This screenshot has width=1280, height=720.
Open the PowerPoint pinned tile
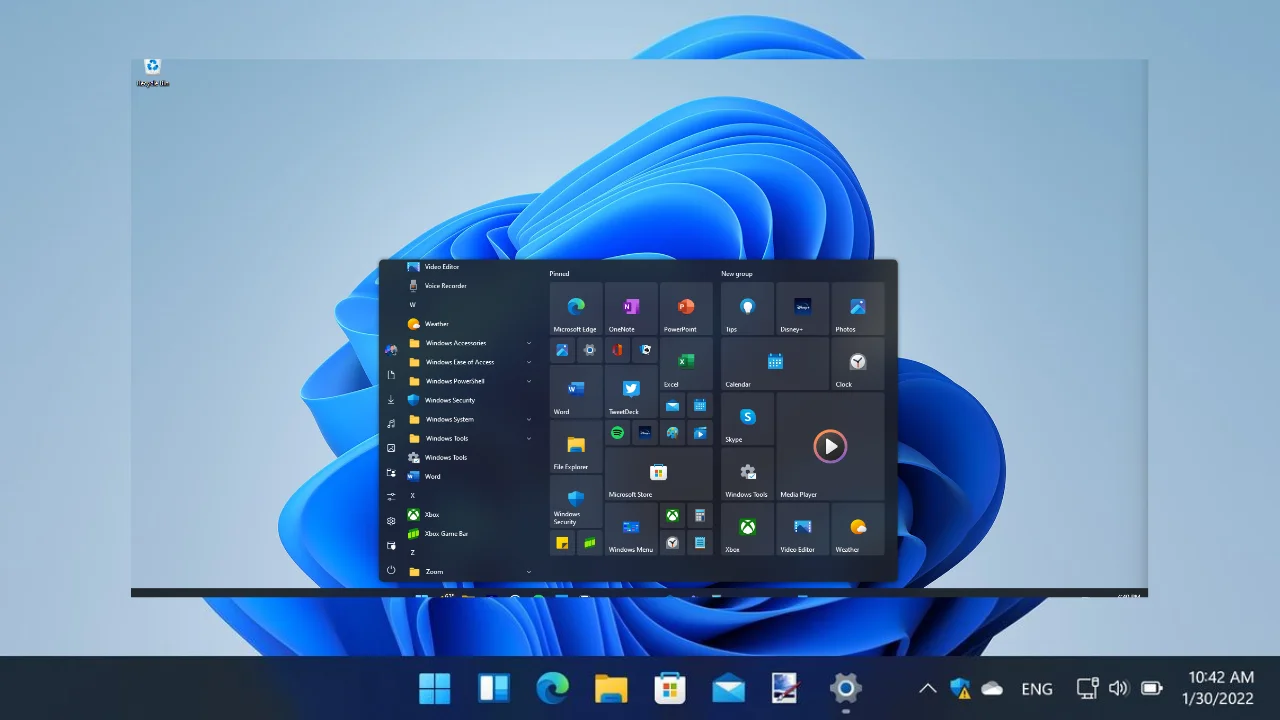(686, 308)
